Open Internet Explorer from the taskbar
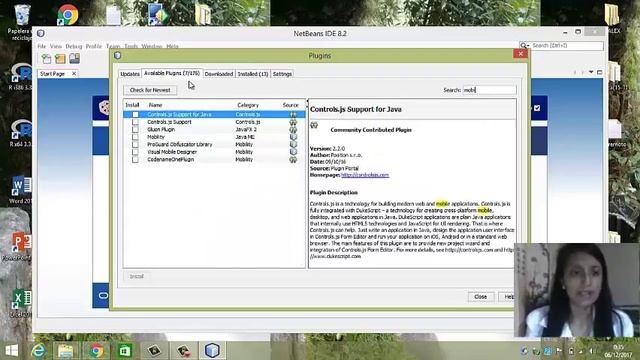Viewport: 640px width, 360px height. [x=39, y=351]
